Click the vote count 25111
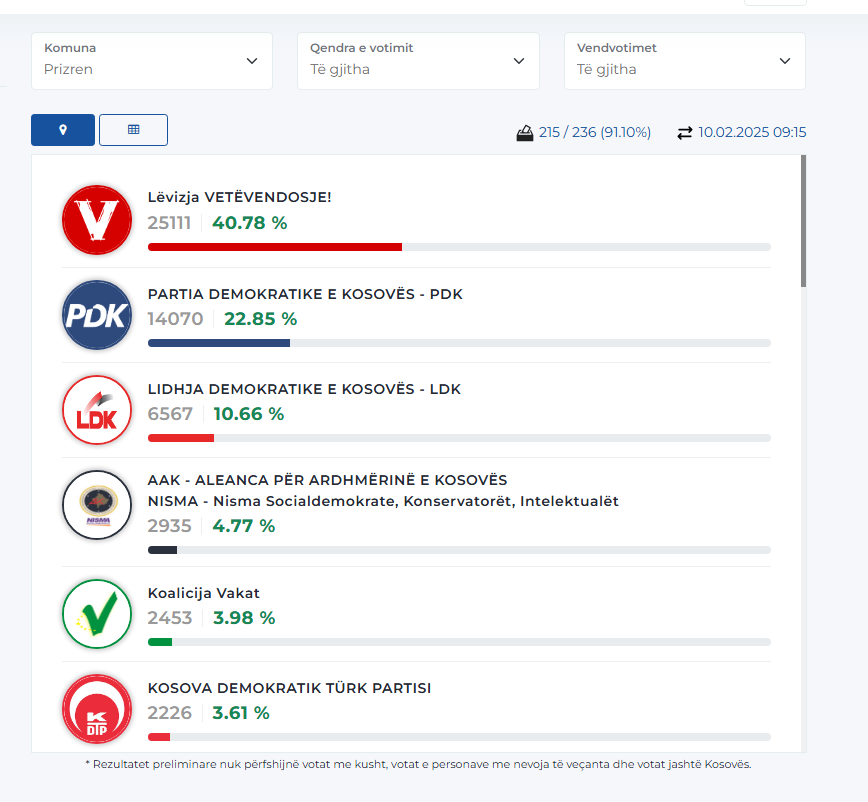The width and height of the screenshot is (868, 802). pos(169,223)
